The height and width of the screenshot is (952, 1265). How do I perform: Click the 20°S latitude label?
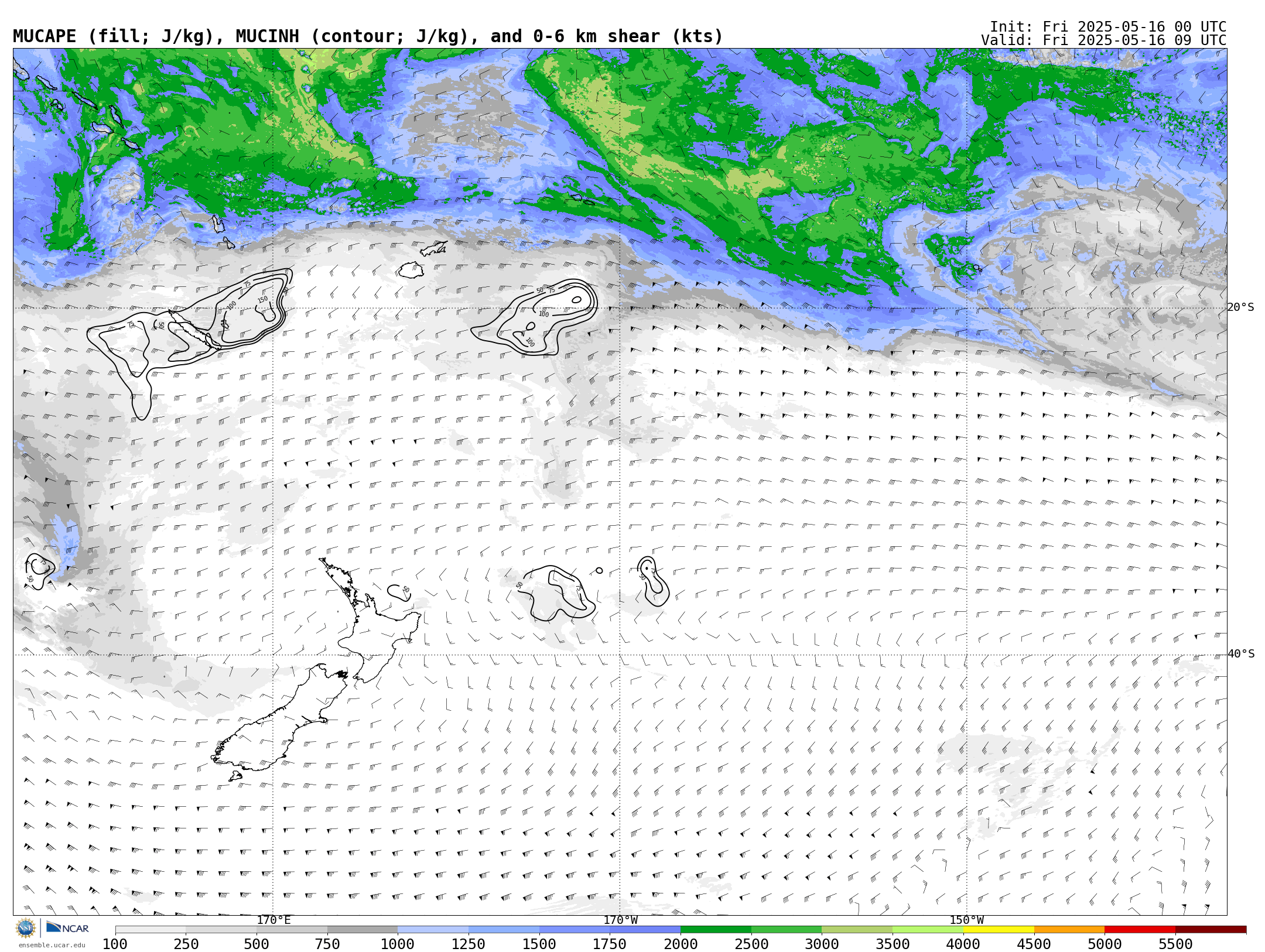pyautogui.click(x=1241, y=307)
